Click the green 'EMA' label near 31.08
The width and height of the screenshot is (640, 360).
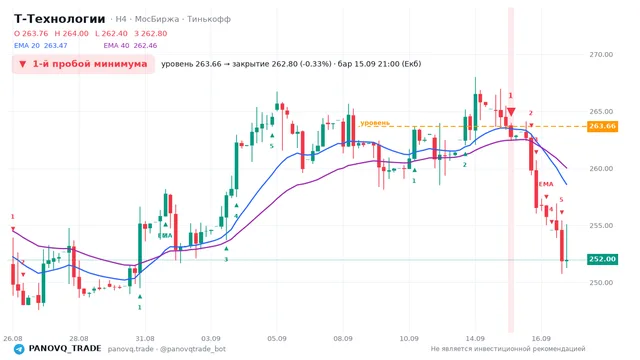pyautogui.click(x=165, y=236)
